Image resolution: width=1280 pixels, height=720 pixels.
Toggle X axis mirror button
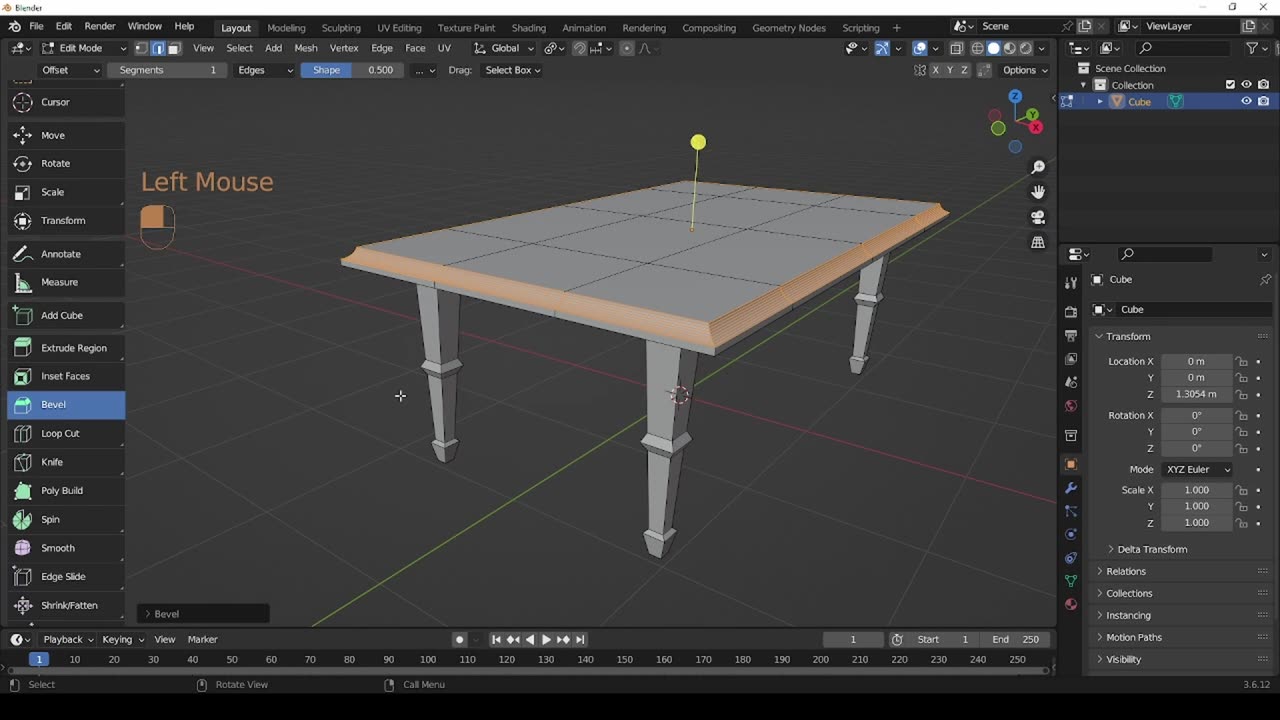click(x=936, y=70)
